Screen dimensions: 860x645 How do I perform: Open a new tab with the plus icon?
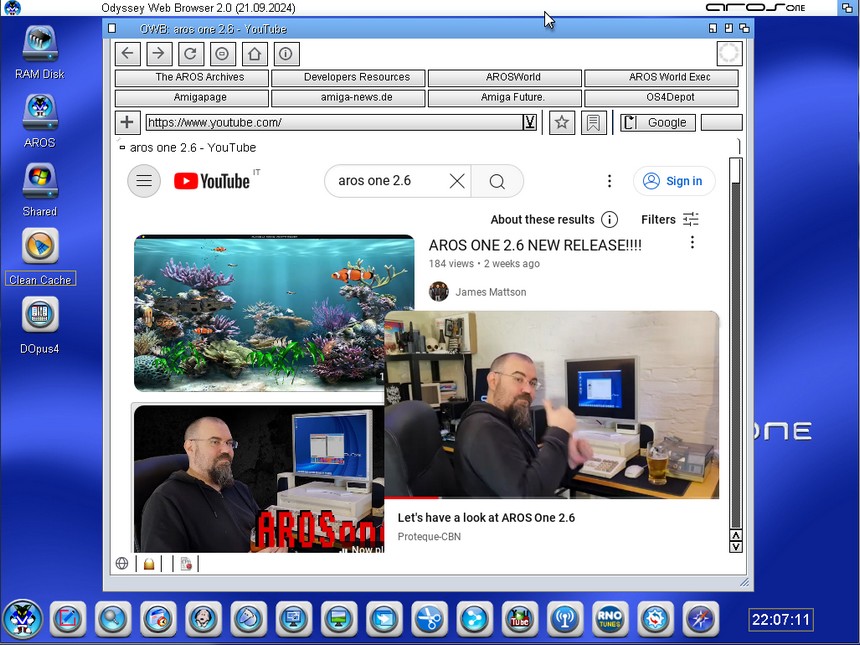click(x=127, y=123)
